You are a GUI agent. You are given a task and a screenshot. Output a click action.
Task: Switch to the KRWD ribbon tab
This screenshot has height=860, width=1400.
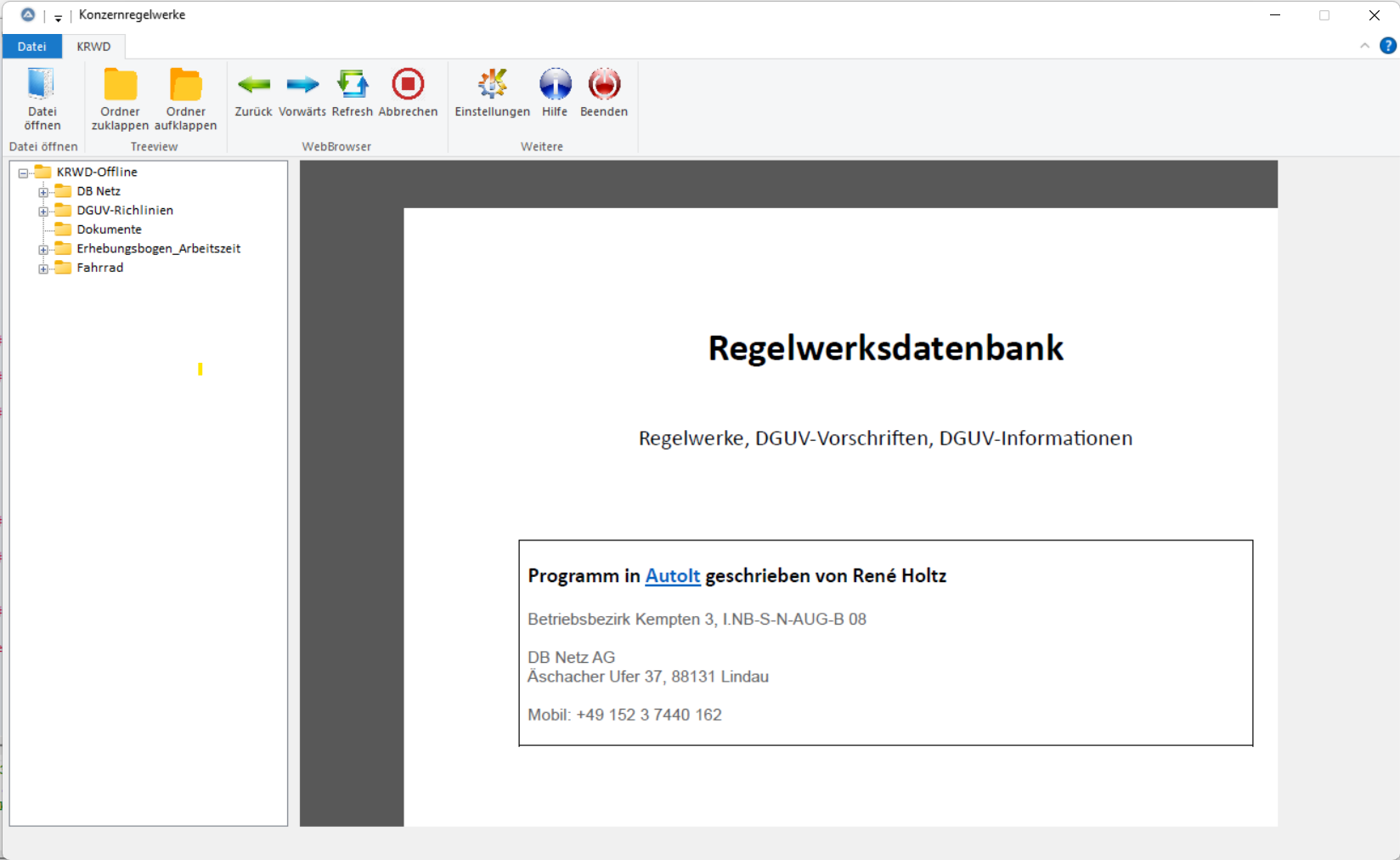(93, 47)
